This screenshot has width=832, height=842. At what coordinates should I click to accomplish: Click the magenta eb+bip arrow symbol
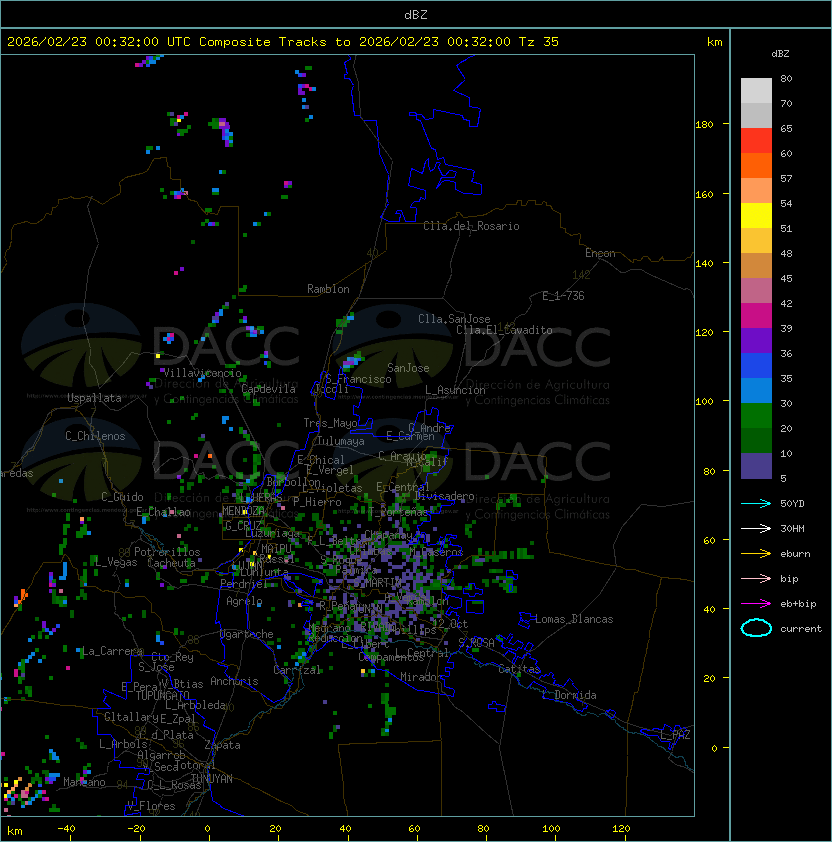756,603
